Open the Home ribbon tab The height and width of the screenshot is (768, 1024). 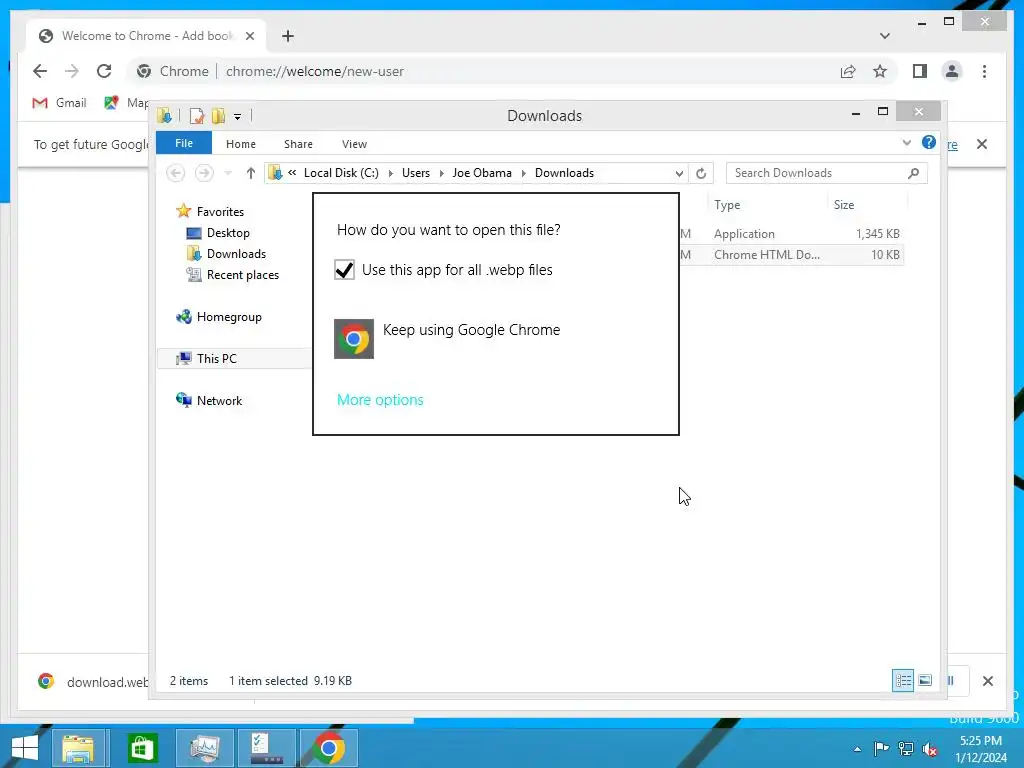(241, 144)
